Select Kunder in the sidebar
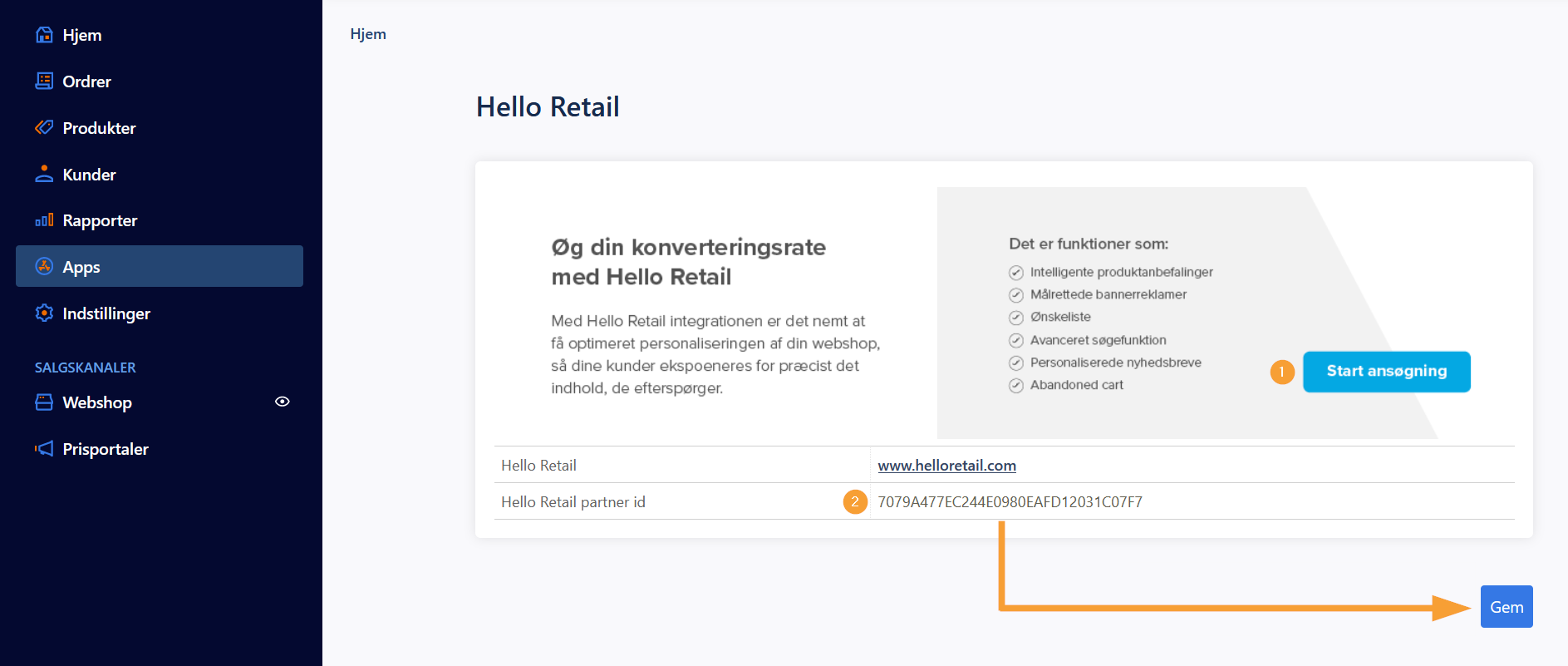 pos(160,175)
